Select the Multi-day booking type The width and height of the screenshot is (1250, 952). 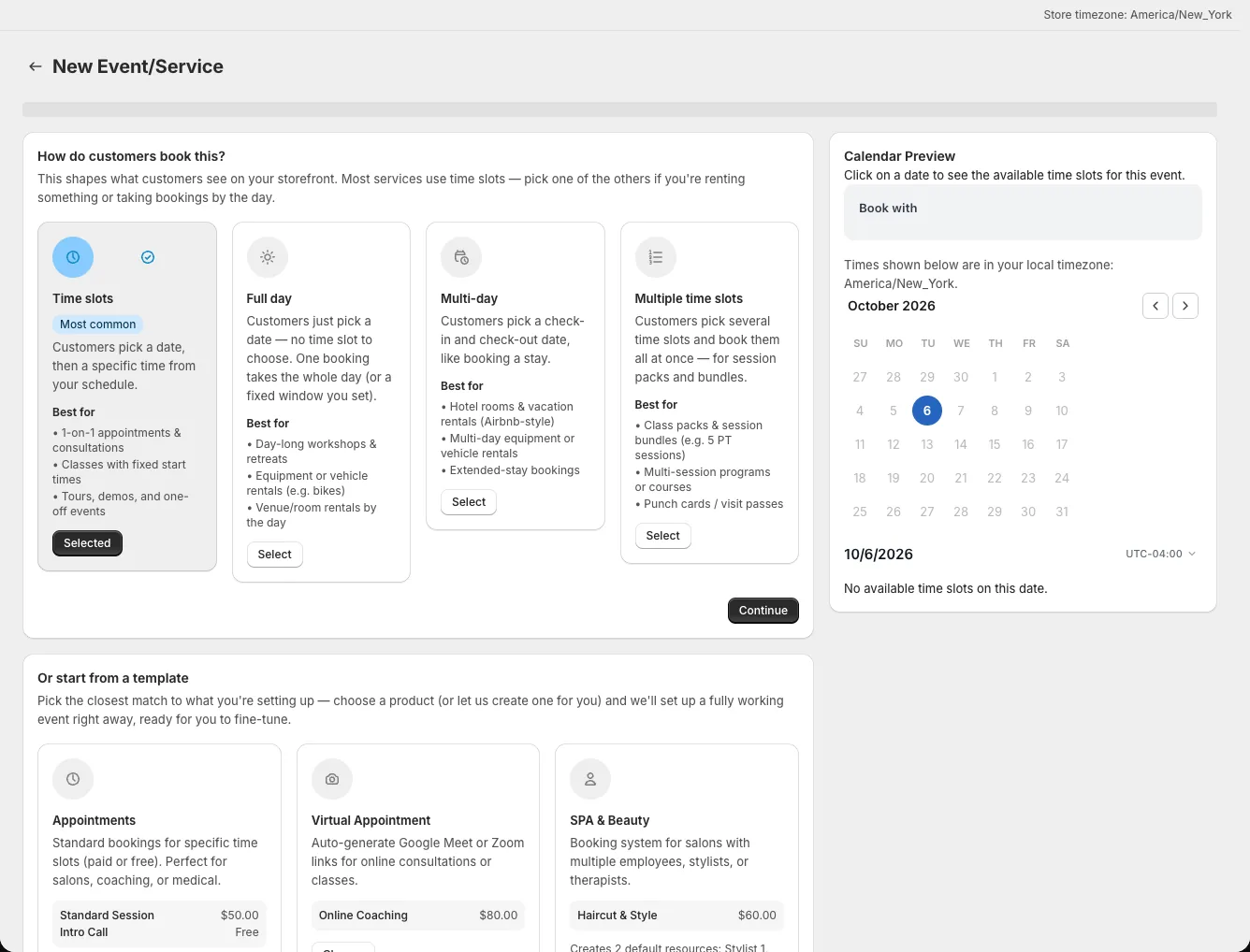pos(469,502)
